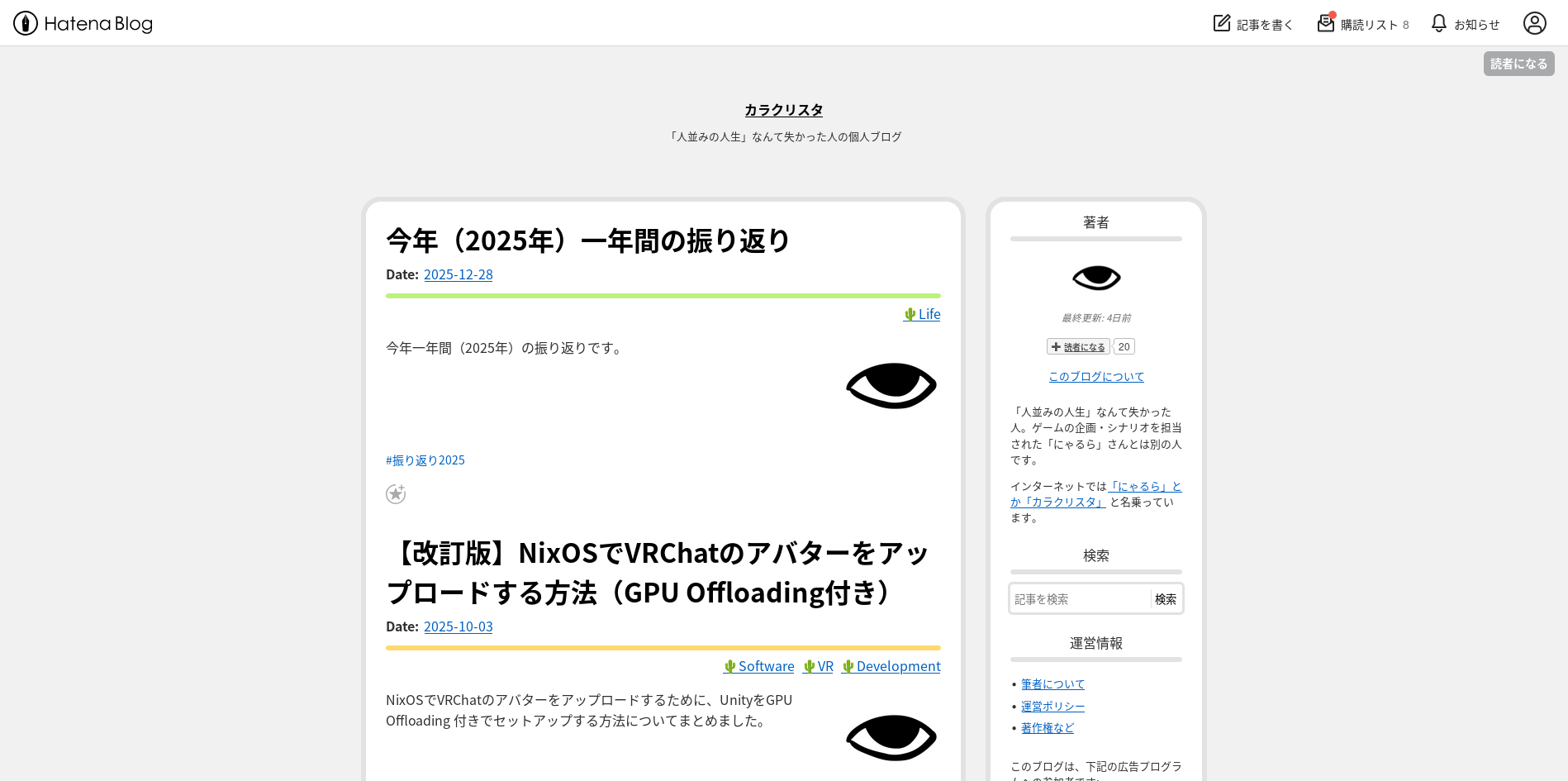The height and width of the screenshot is (781, 1568).
Task: Open the VR category link
Action: [819, 666]
